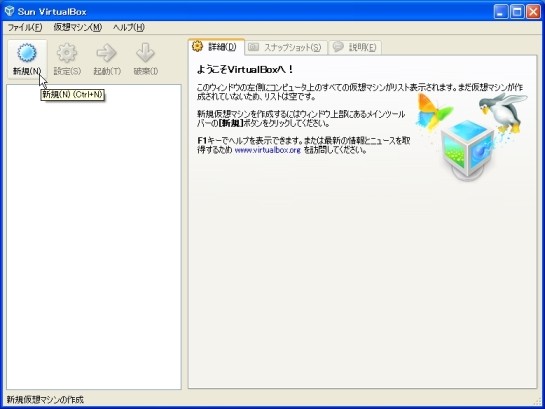Image resolution: width=545 pixels, height=409 pixels.
Task: Open the ヘルプ(H) menu
Action: click(x=129, y=27)
